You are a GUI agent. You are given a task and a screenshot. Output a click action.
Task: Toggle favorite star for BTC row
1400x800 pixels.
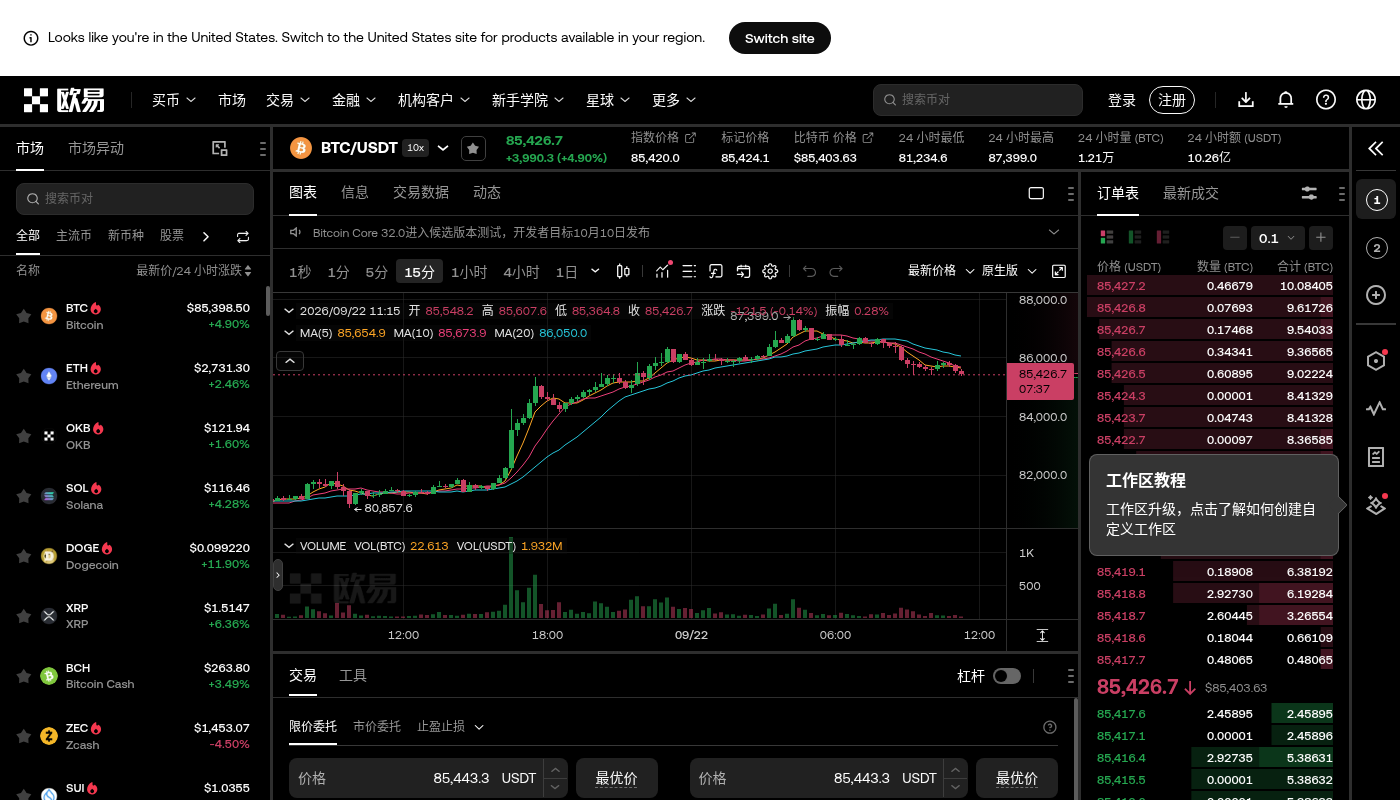pyautogui.click(x=24, y=316)
